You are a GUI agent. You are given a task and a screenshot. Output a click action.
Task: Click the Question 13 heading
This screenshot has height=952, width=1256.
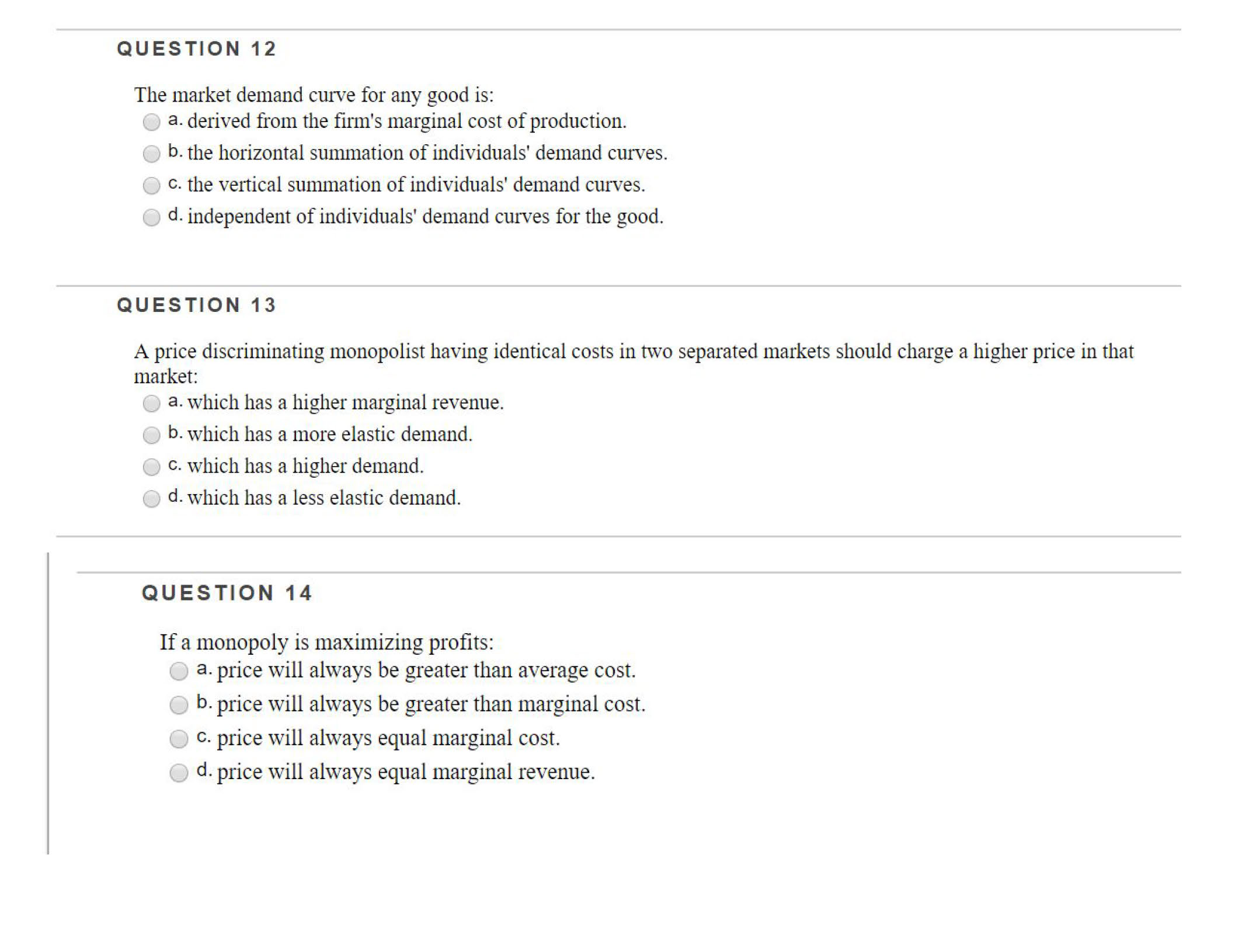[x=196, y=305]
